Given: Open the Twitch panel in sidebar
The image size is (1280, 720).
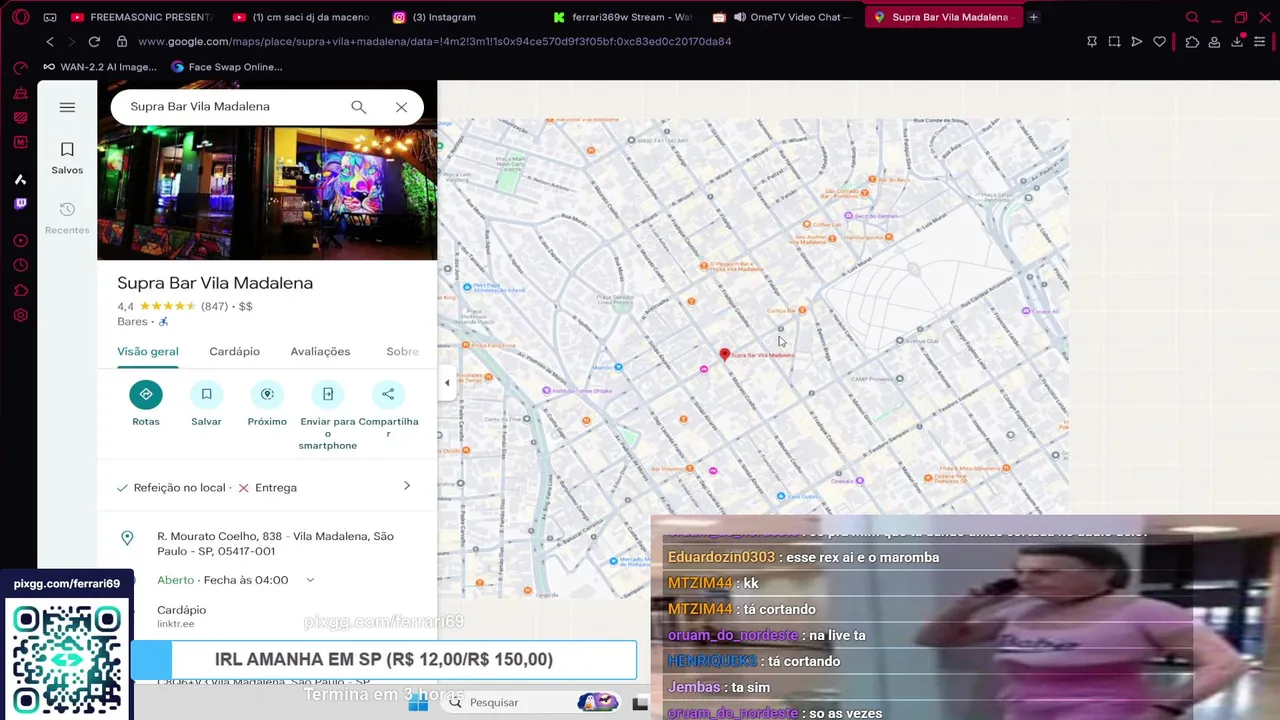Looking at the screenshot, I should tap(20, 204).
